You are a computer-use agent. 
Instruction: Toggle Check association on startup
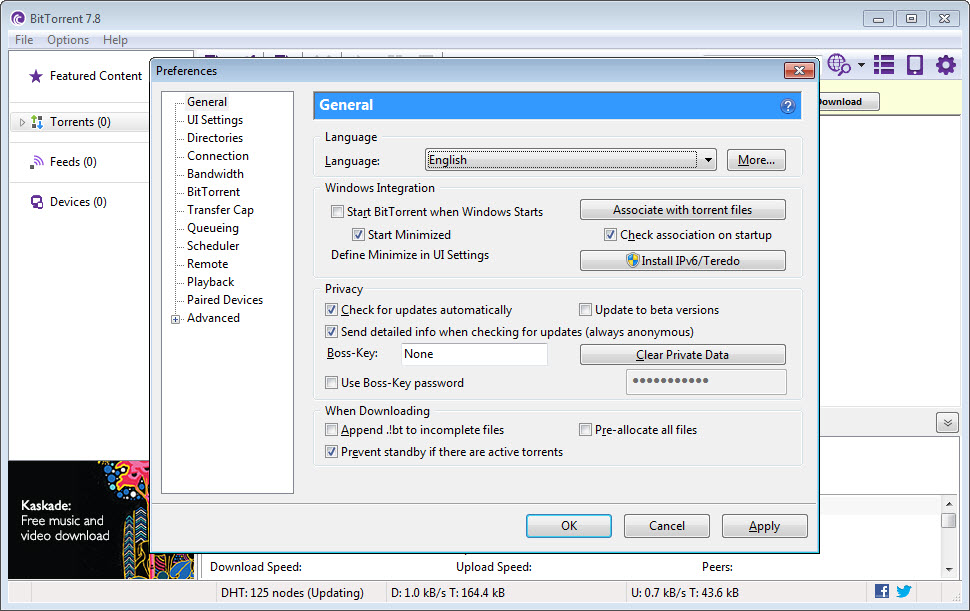610,235
